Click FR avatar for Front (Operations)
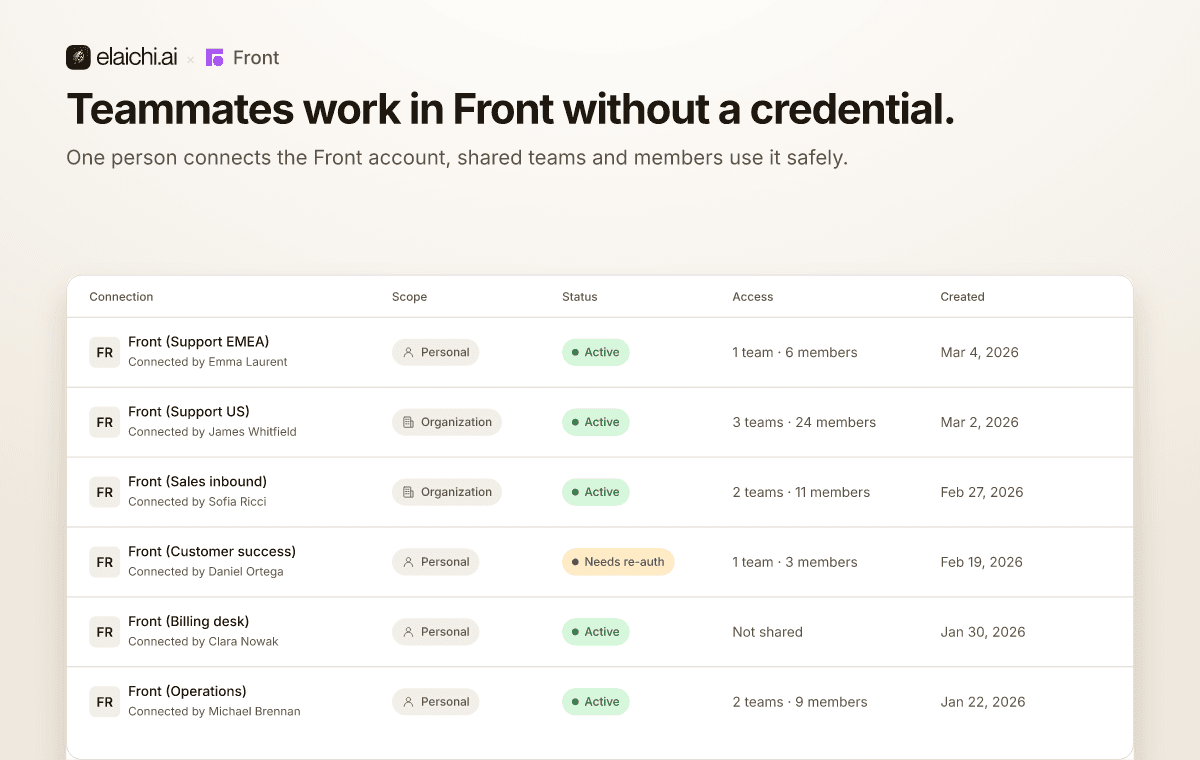Viewport: 1200px width, 760px height. (x=105, y=702)
